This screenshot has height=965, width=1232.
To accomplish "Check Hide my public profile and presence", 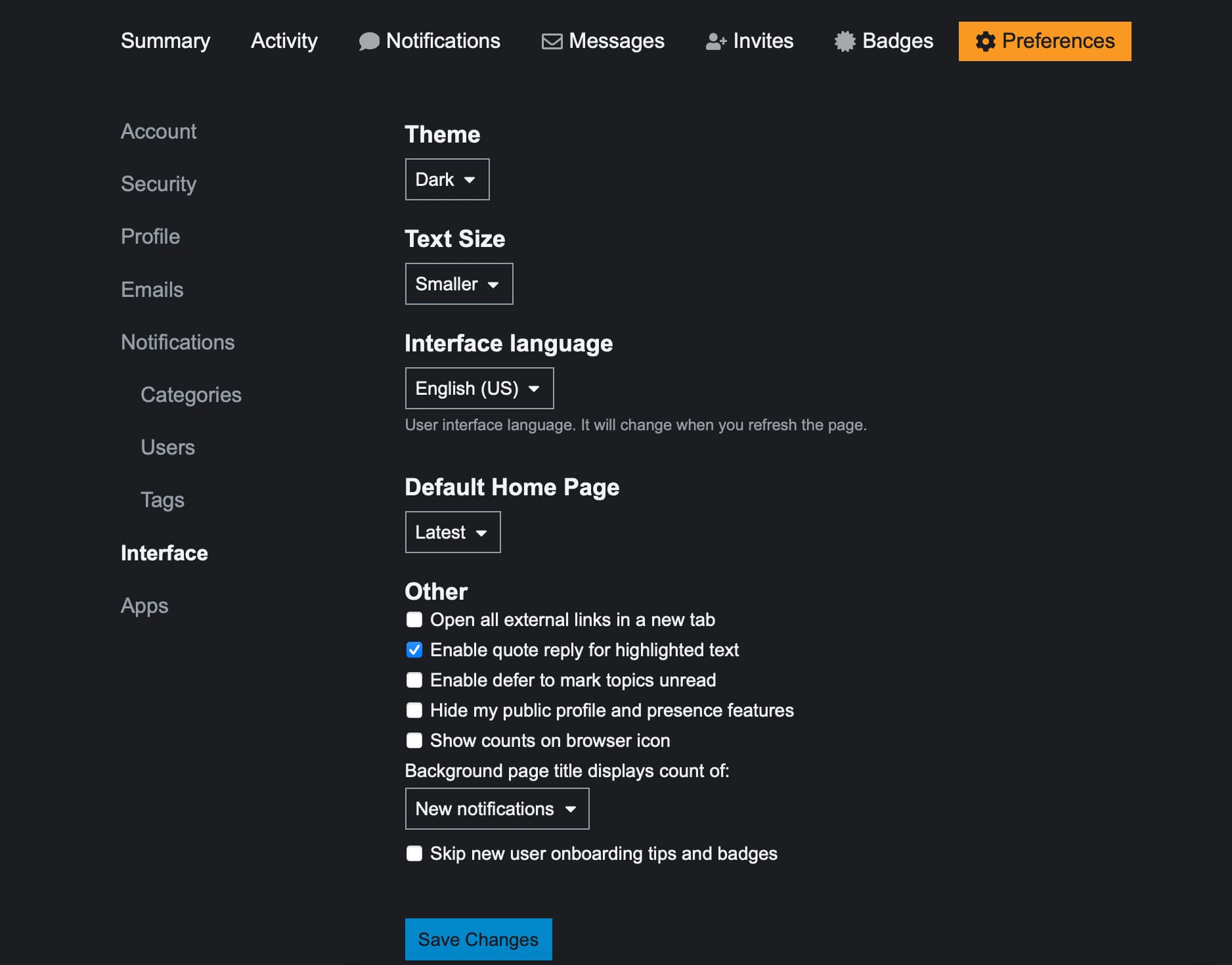I will (x=414, y=710).
